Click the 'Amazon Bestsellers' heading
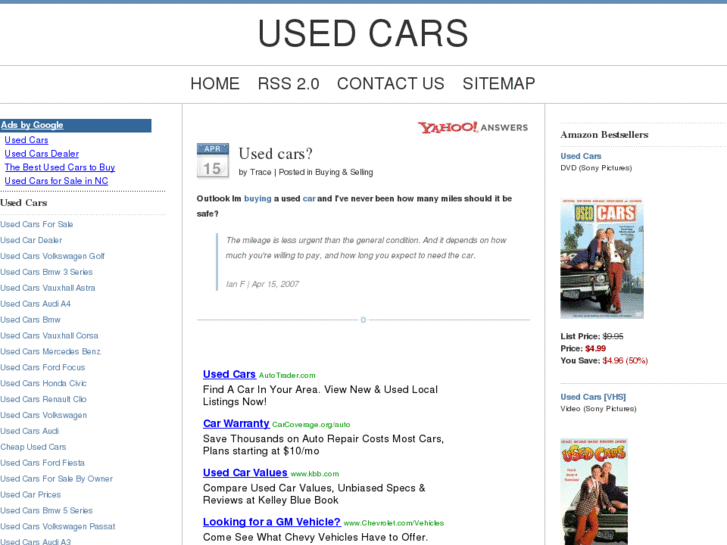The width and height of the screenshot is (727, 545). (604, 135)
